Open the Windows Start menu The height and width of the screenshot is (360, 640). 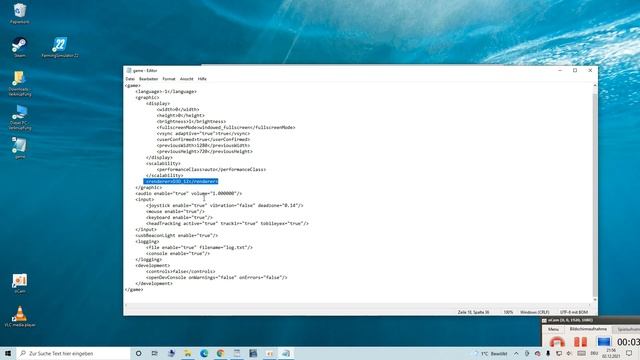8,353
